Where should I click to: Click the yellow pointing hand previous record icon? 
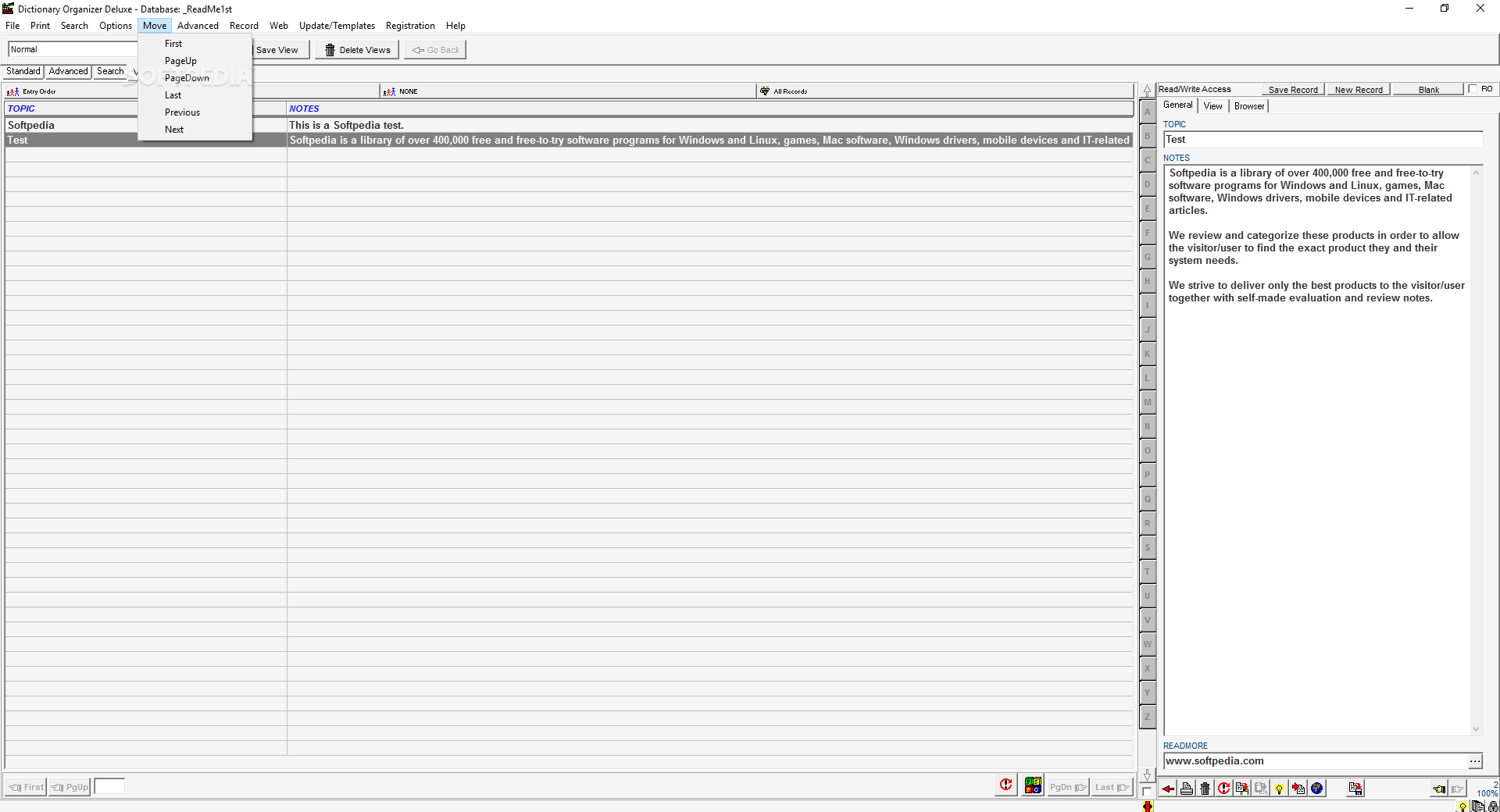(1439, 789)
